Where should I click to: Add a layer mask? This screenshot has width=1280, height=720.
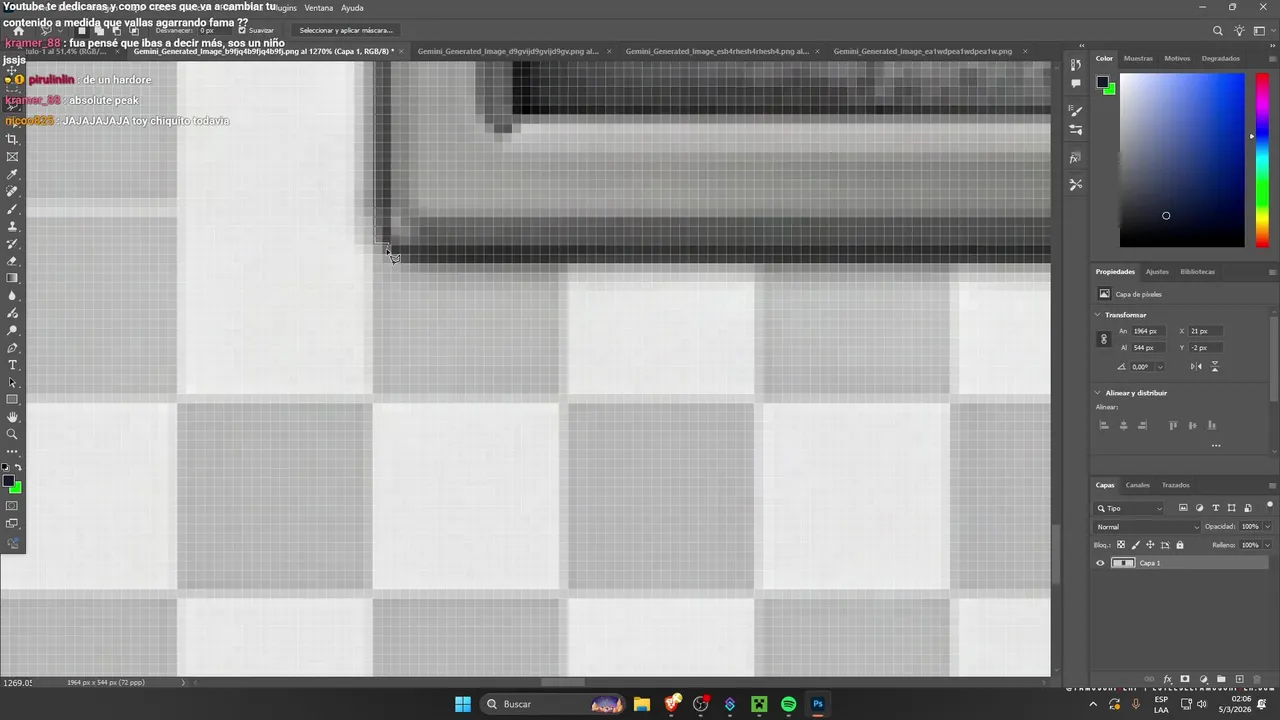tap(1185, 679)
